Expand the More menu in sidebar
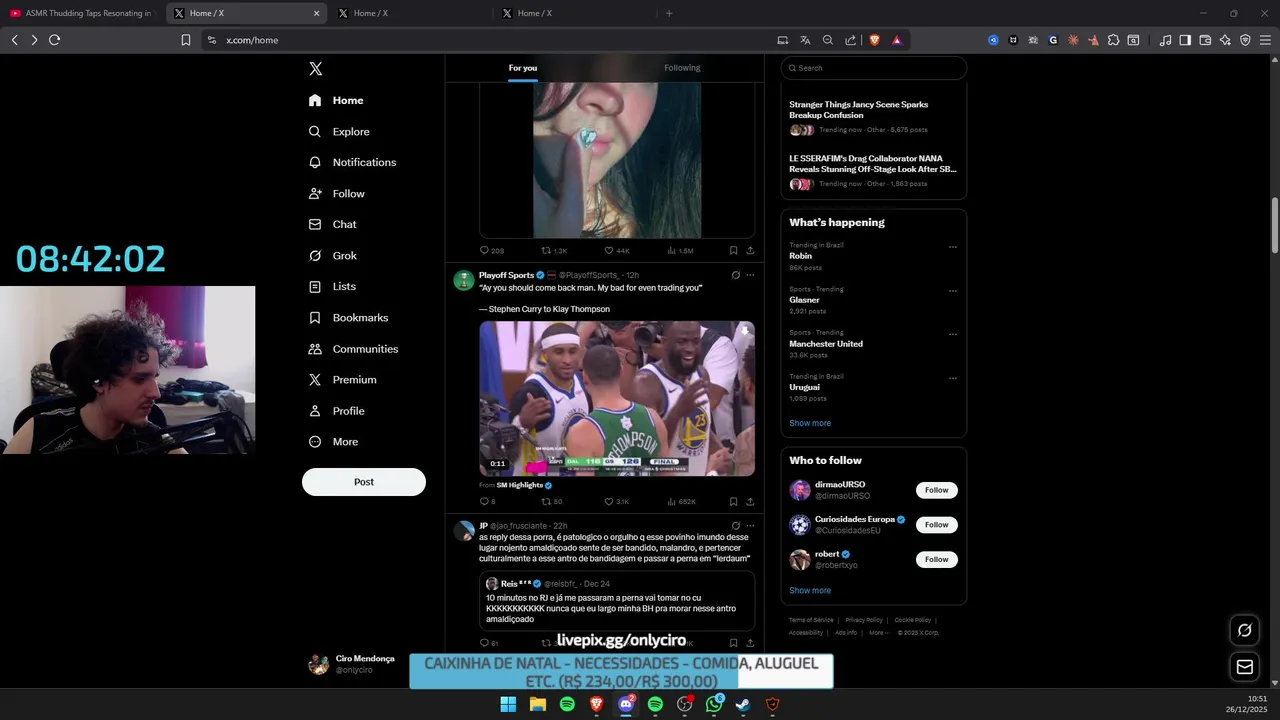This screenshot has height=720, width=1280. click(x=333, y=442)
